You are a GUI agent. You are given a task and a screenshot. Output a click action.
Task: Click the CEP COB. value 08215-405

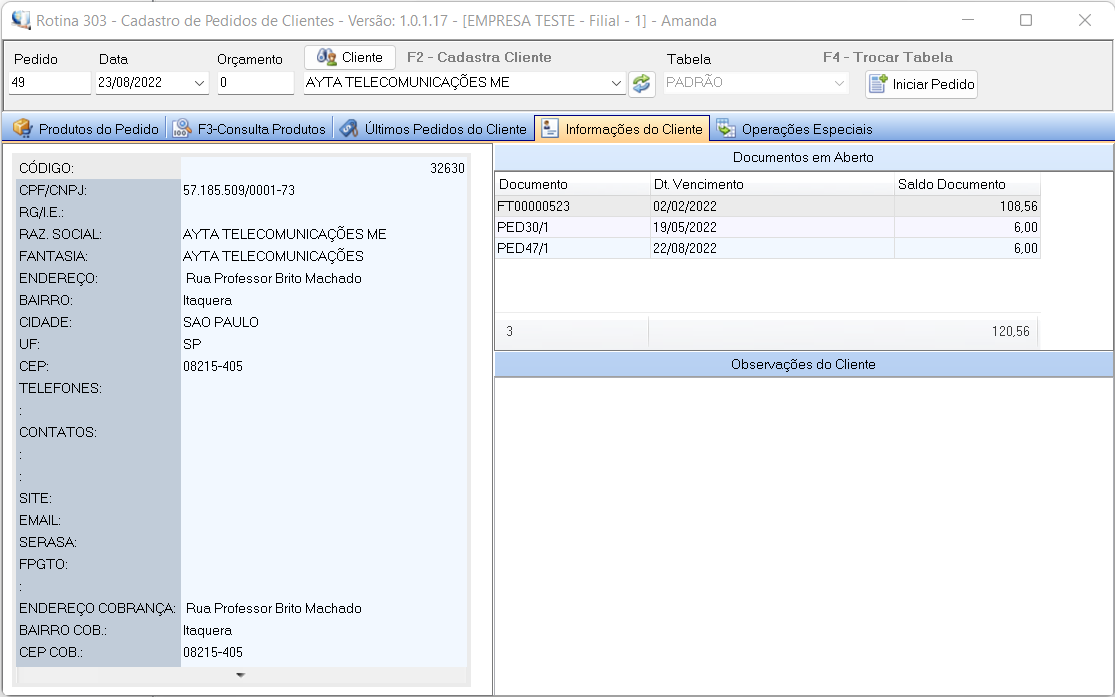click(x=213, y=652)
